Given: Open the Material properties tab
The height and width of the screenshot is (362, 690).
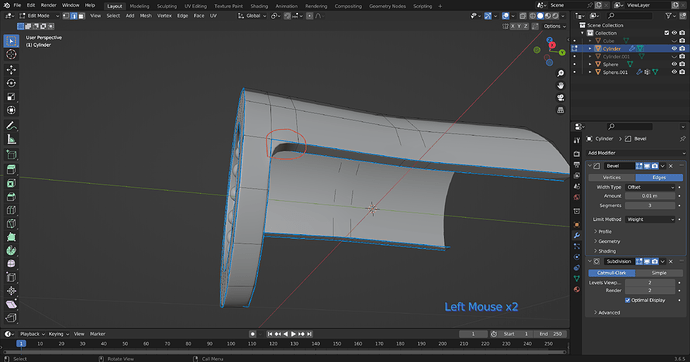Looking at the screenshot, I should point(576,289).
